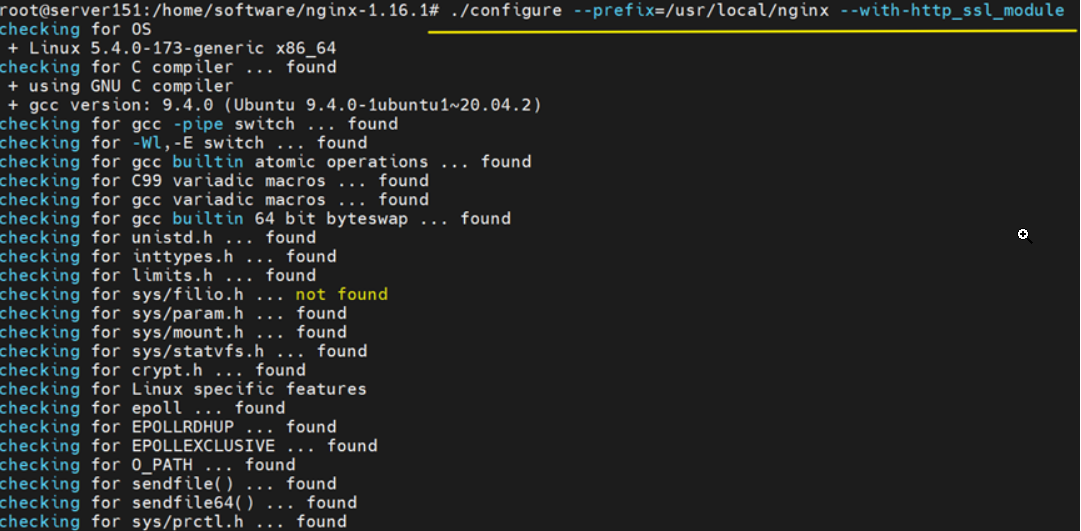Click the 'EPOLLEXCLUSIVE' check line
The image size is (1081, 531).
click(x=188, y=446)
